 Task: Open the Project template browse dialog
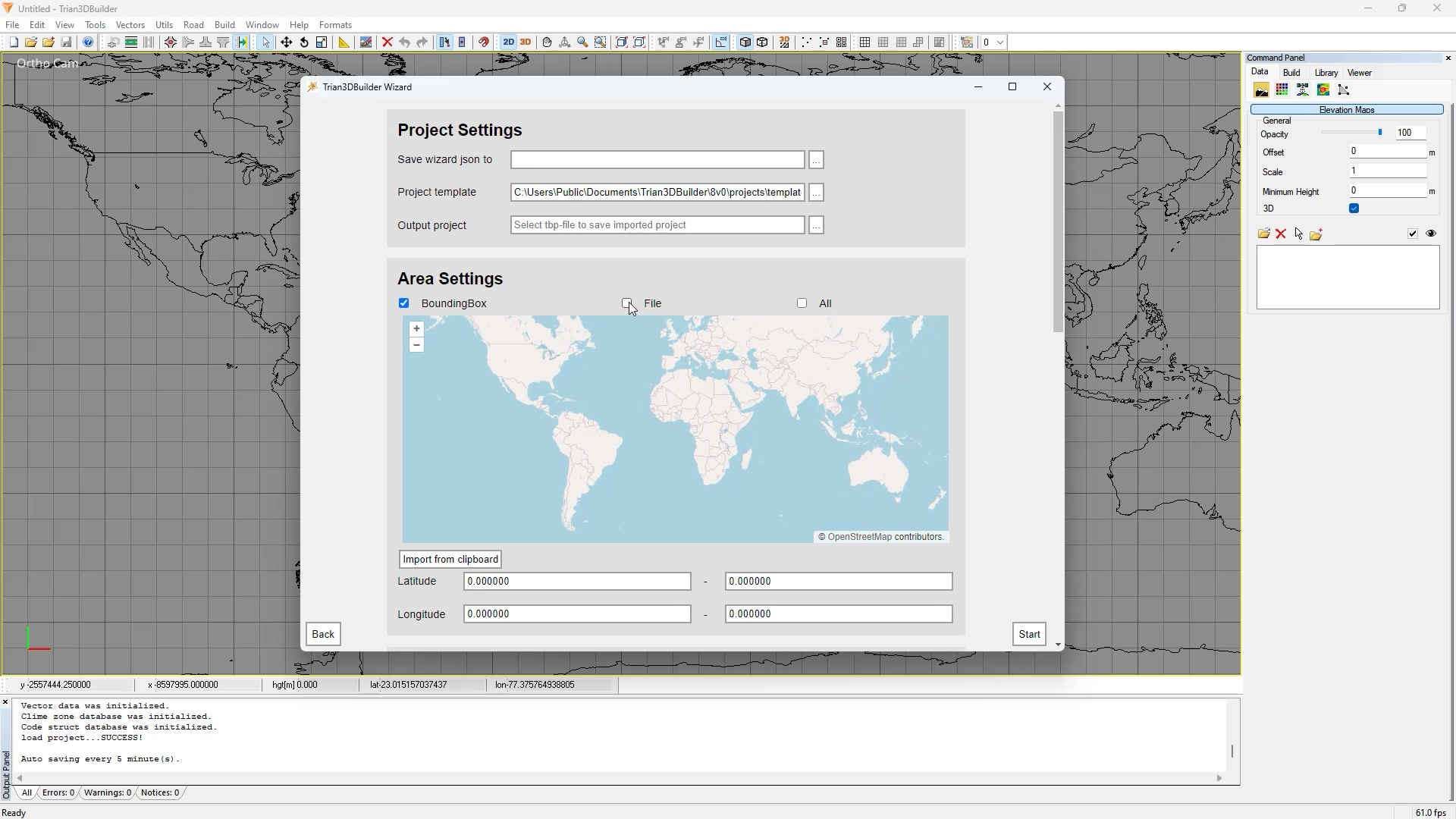[816, 193]
